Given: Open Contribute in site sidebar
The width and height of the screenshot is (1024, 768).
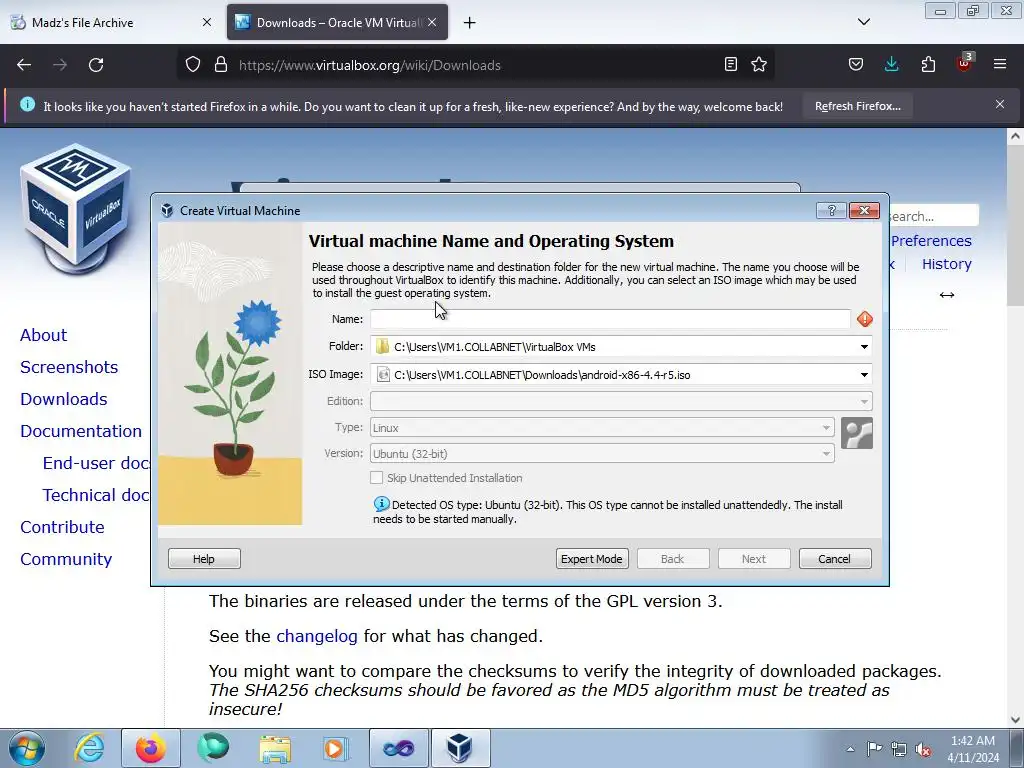Looking at the screenshot, I should click(62, 527).
